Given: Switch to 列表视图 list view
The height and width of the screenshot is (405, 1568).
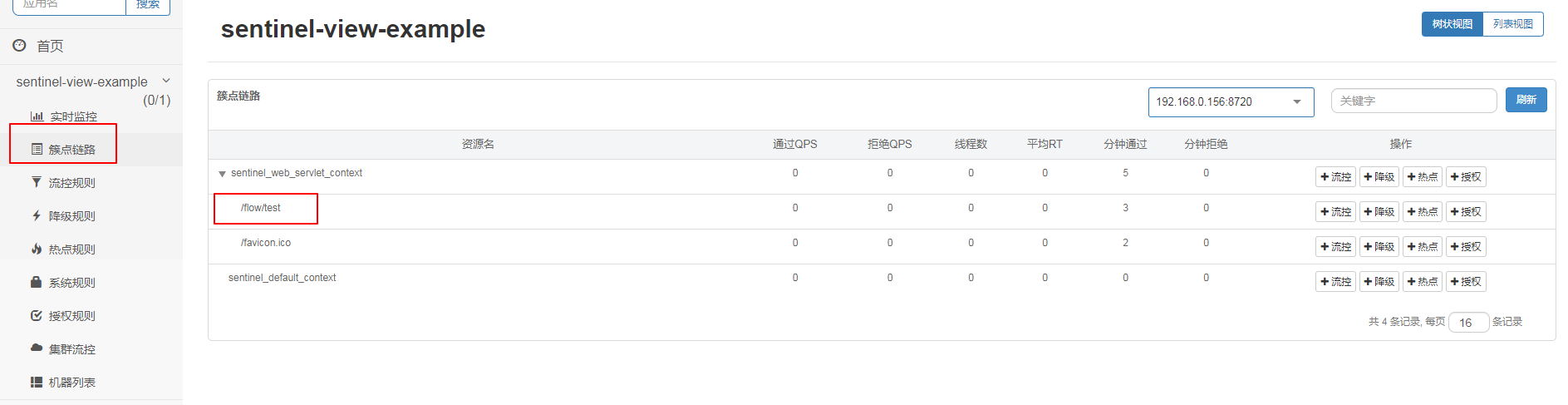Looking at the screenshot, I should click(1512, 24).
